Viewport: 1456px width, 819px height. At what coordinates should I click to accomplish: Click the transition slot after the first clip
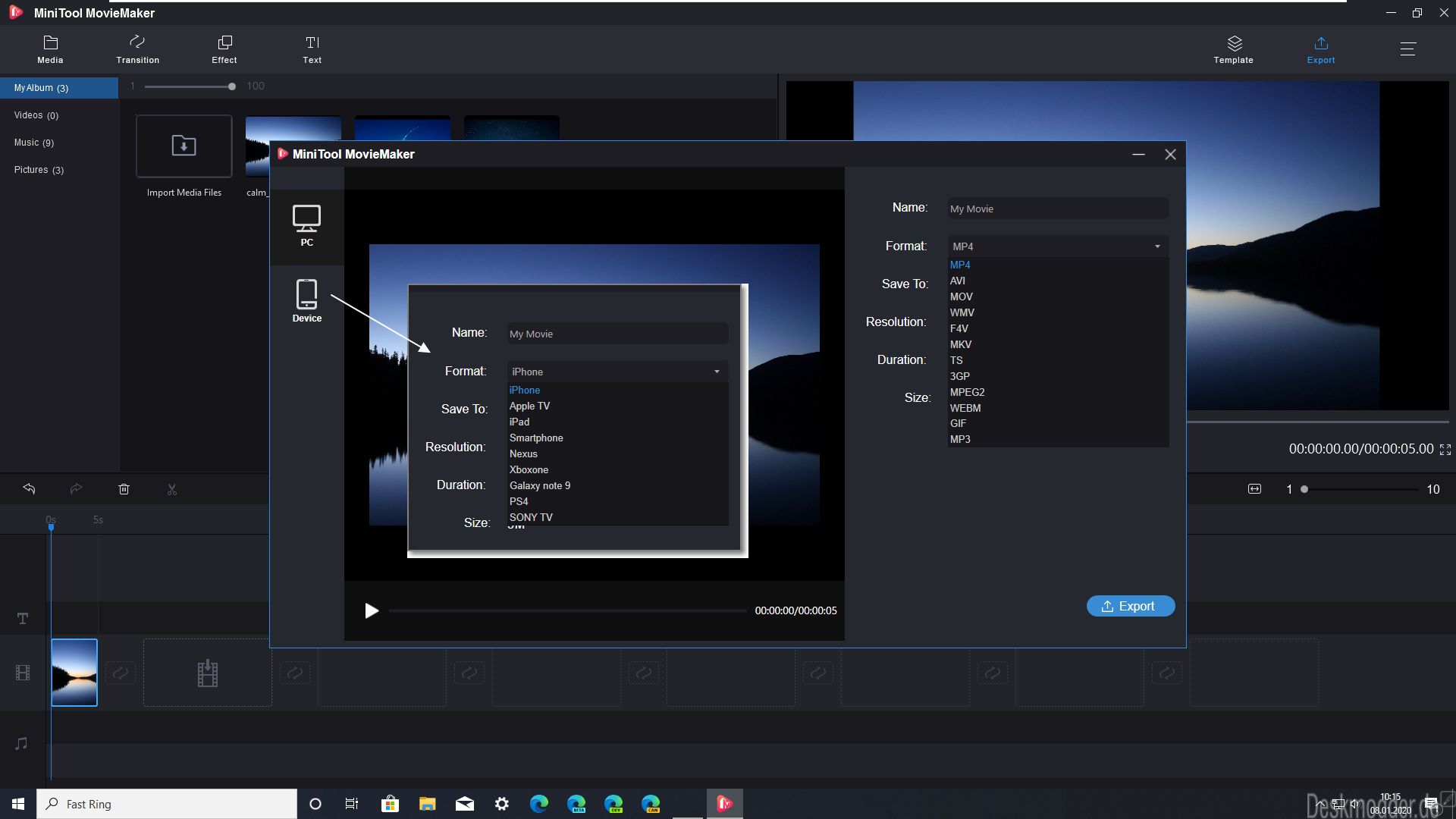coord(121,673)
